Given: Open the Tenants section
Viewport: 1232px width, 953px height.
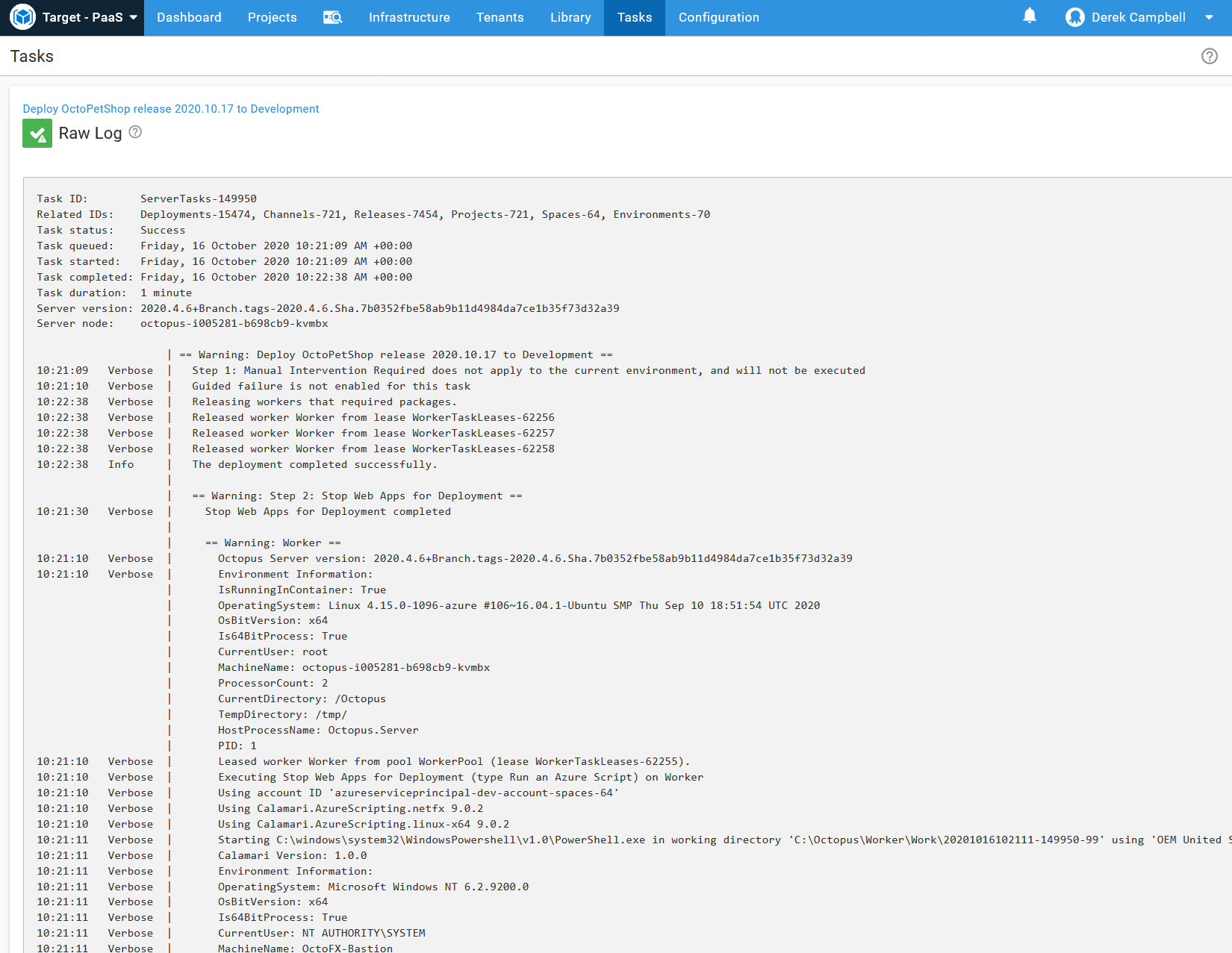Looking at the screenshot, I should pos(500,17).
